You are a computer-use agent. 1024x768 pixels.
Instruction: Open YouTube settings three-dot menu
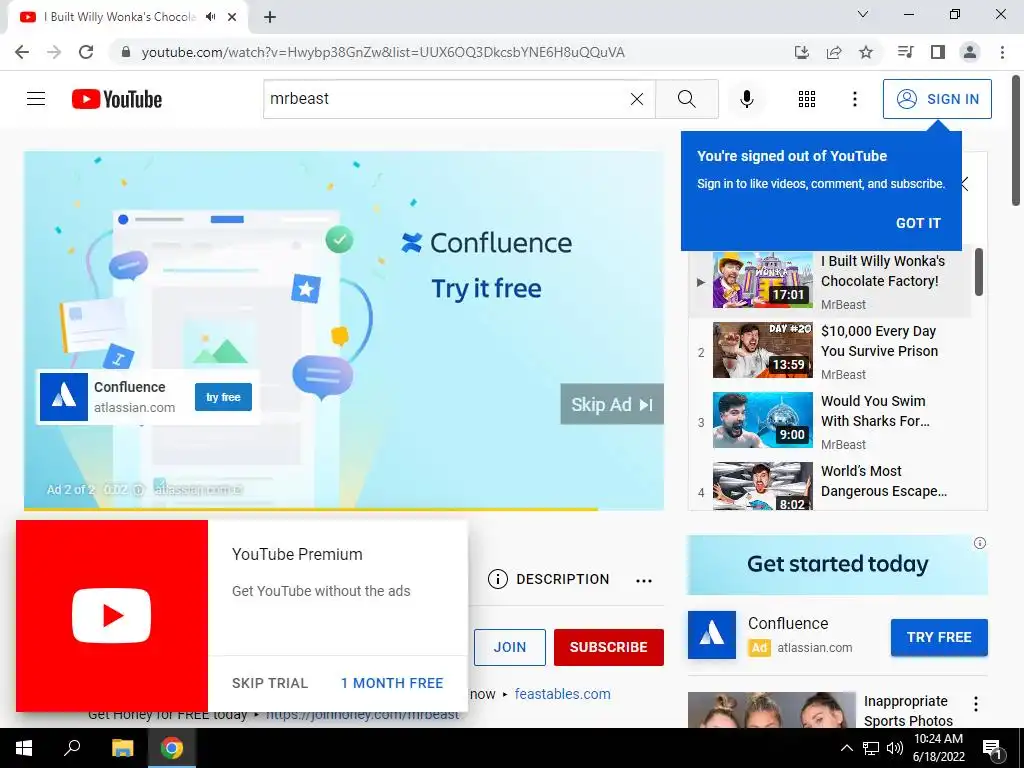[854, 99]
